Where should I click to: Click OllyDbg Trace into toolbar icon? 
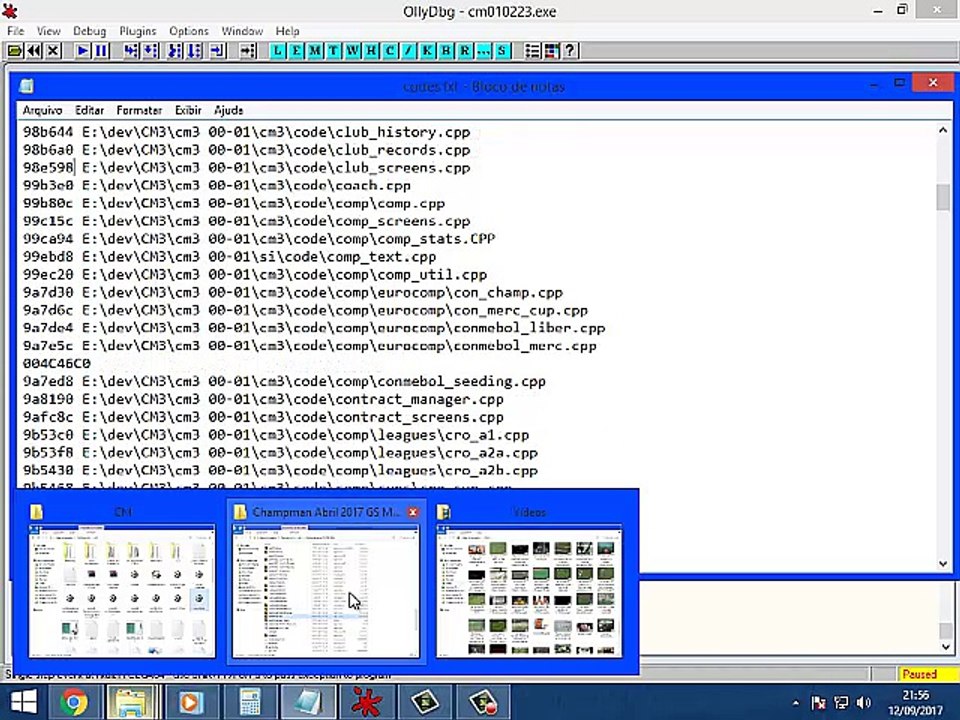(x=175, y=51)
